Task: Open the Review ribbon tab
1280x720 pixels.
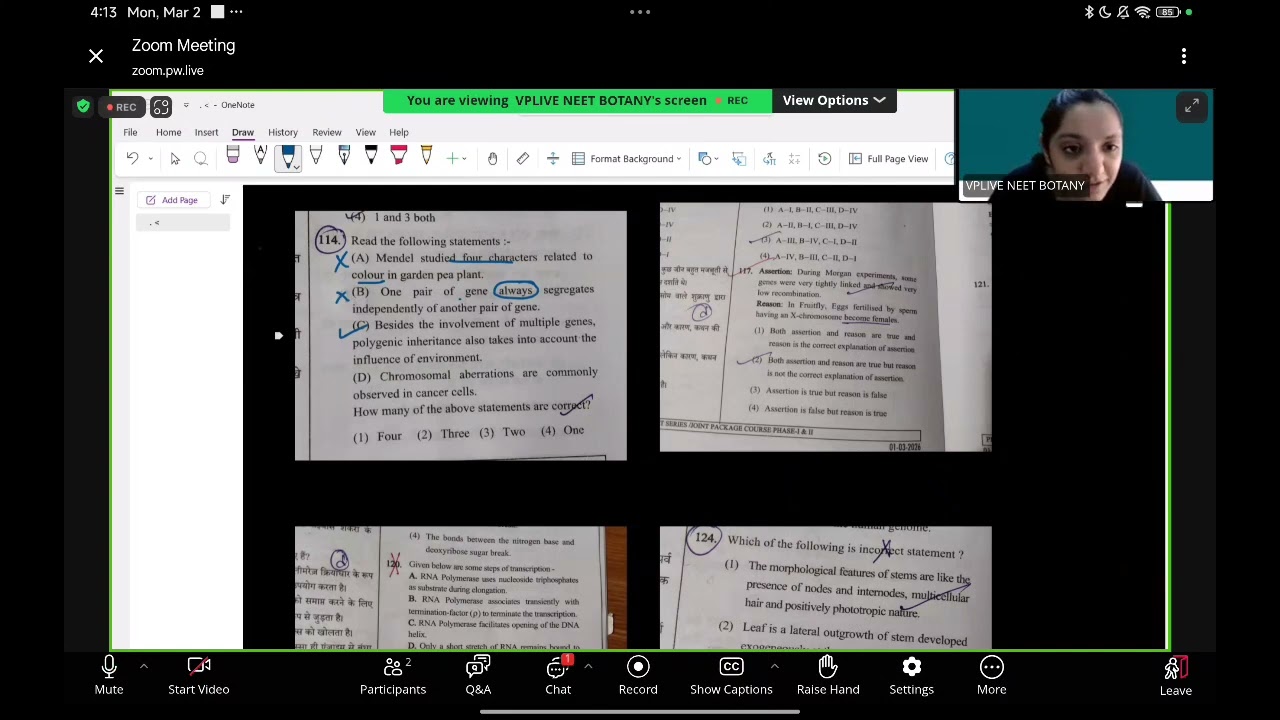Action: click(x=327, y=132)
